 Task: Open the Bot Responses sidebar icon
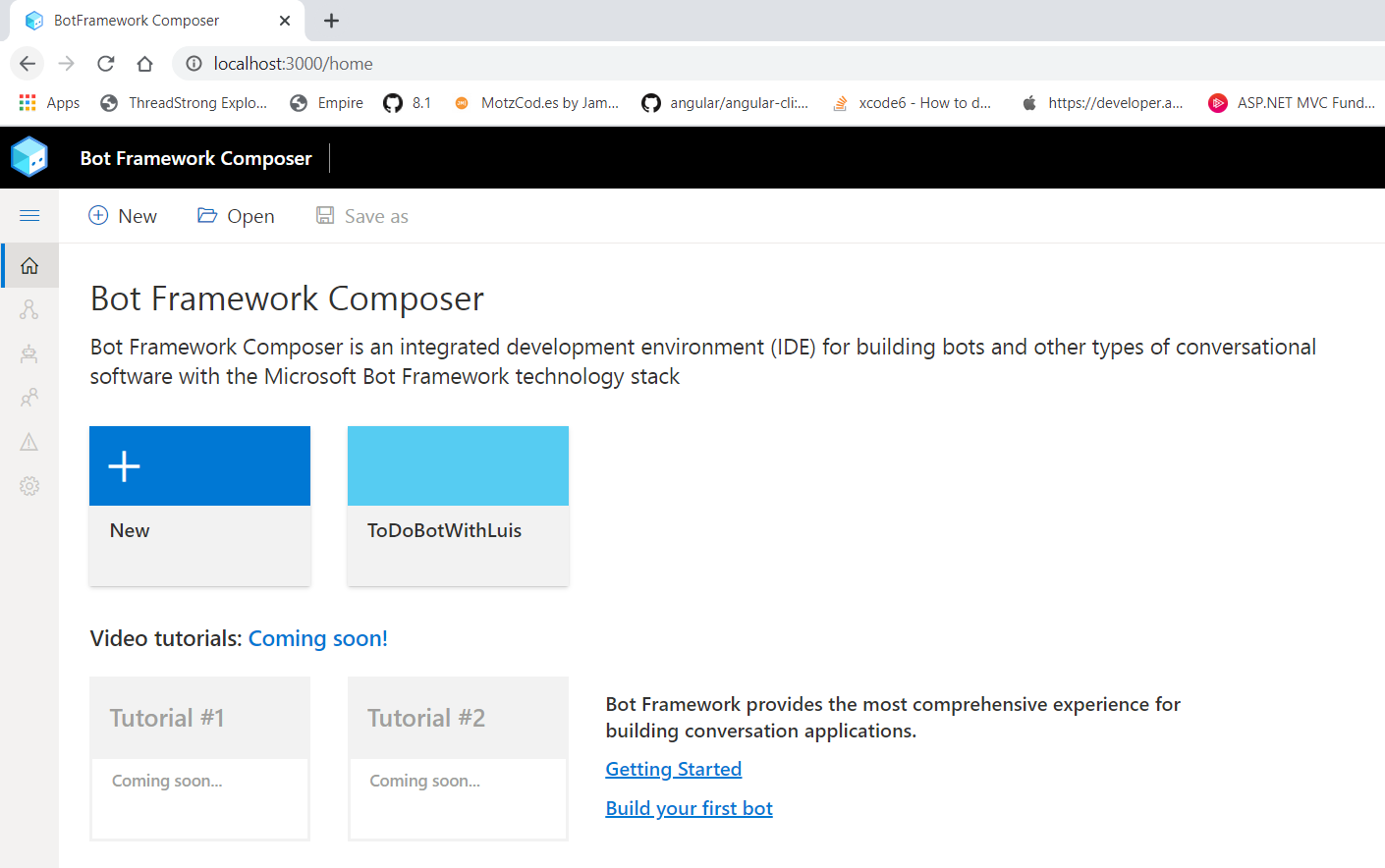pos(29,353)
